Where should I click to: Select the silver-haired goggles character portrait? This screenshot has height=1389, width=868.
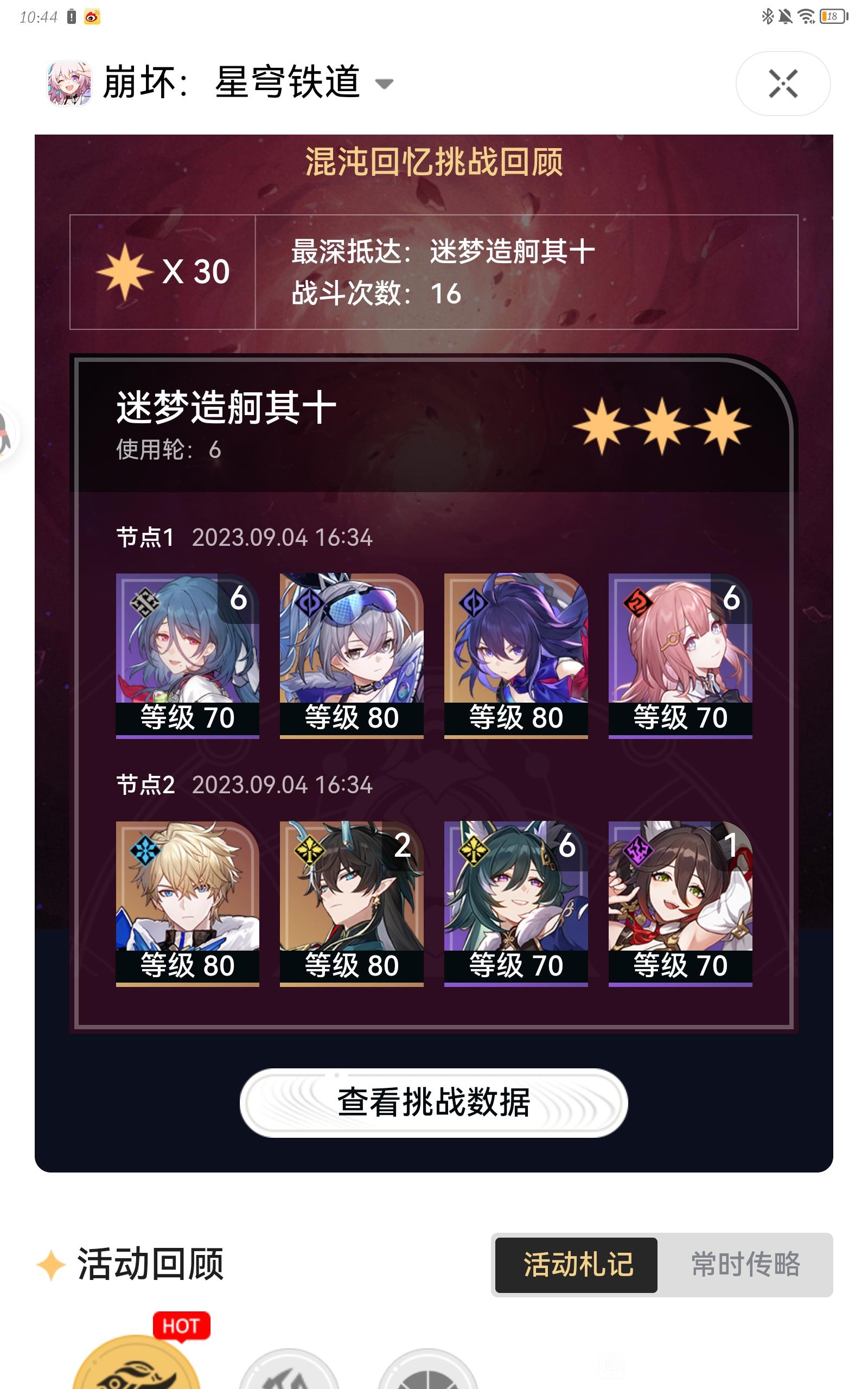(x=352, y=655)
